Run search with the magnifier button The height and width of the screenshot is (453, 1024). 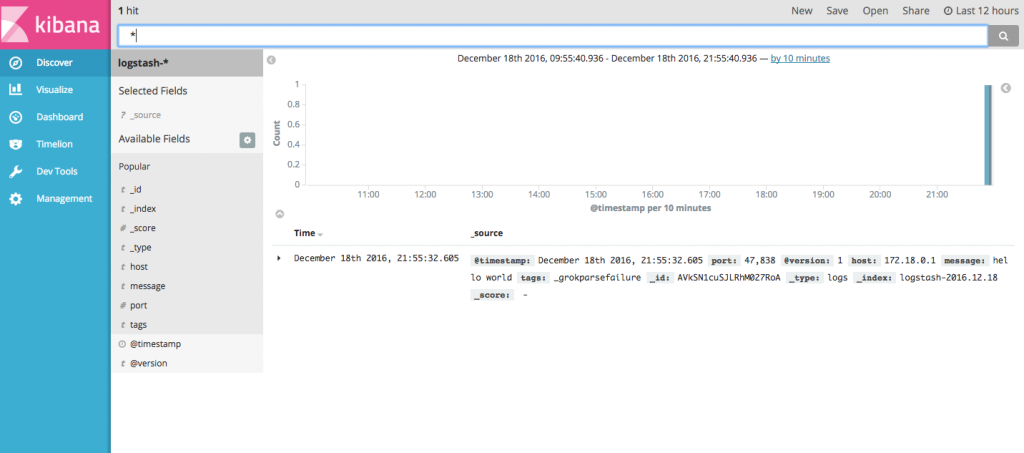1004,37
